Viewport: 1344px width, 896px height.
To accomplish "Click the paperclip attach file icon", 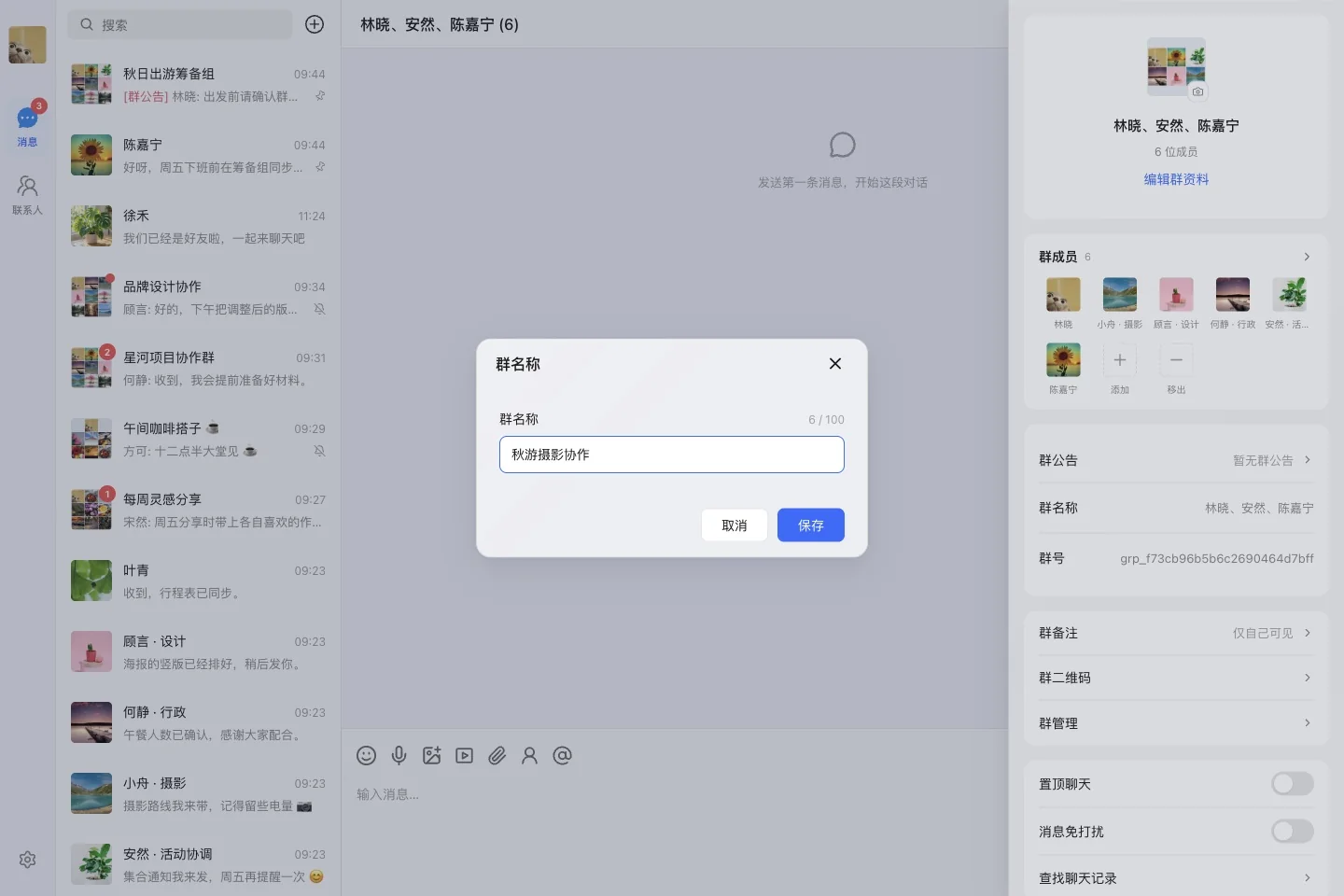I will [497, 756].
